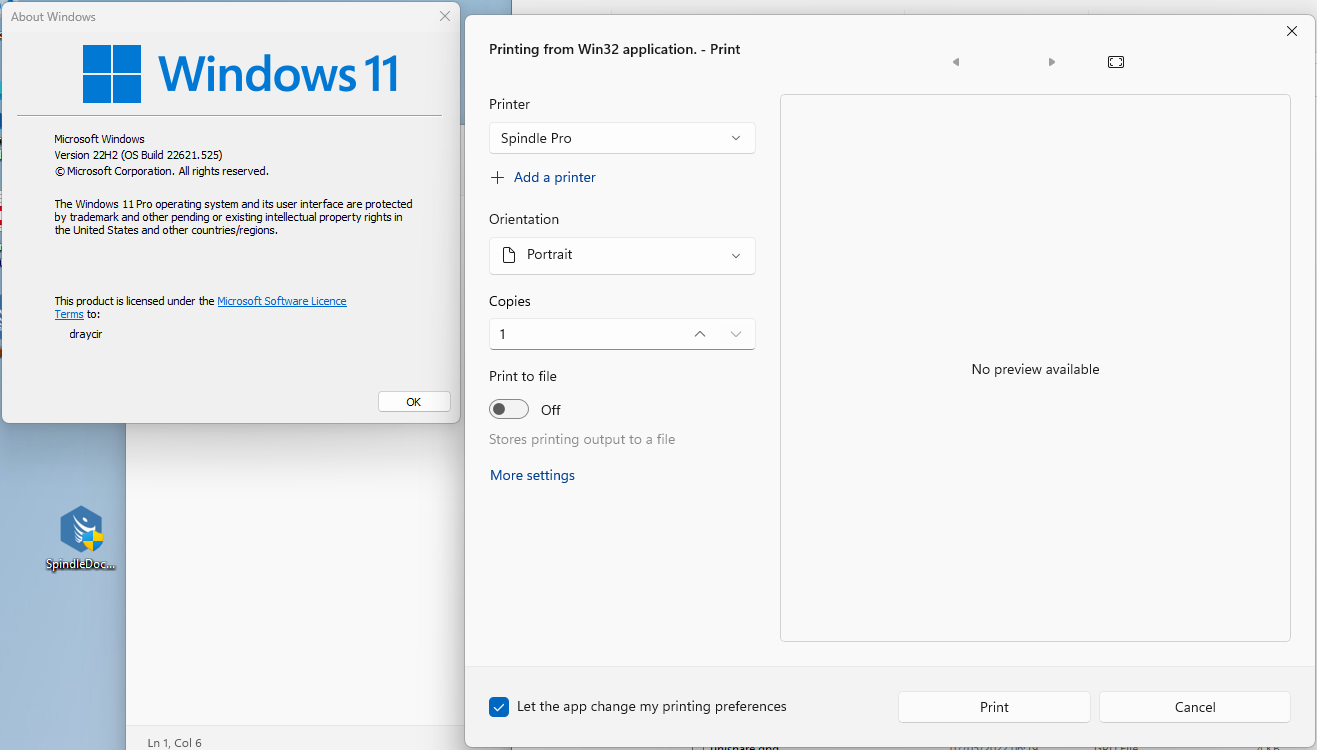Click the 'Printing from Win32 application. - Print' title
The width and height of the screenshot is (1317, 750).
[x=614, y=49]
